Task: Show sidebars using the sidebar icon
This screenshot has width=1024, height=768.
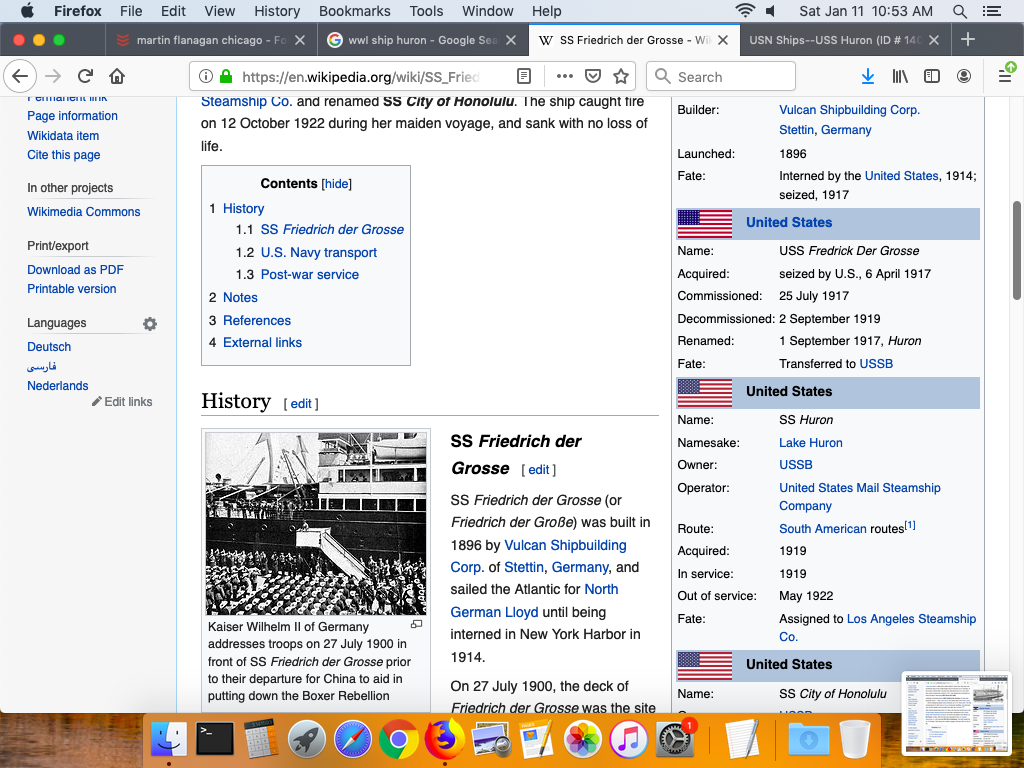Action: (x=931, y=76)
